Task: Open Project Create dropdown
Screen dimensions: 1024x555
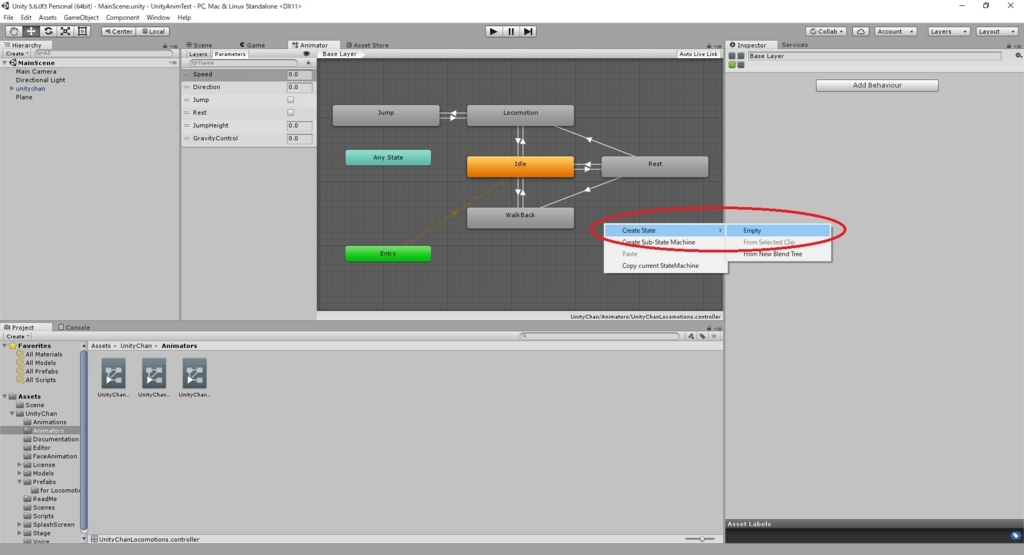Action: (18, 336)
